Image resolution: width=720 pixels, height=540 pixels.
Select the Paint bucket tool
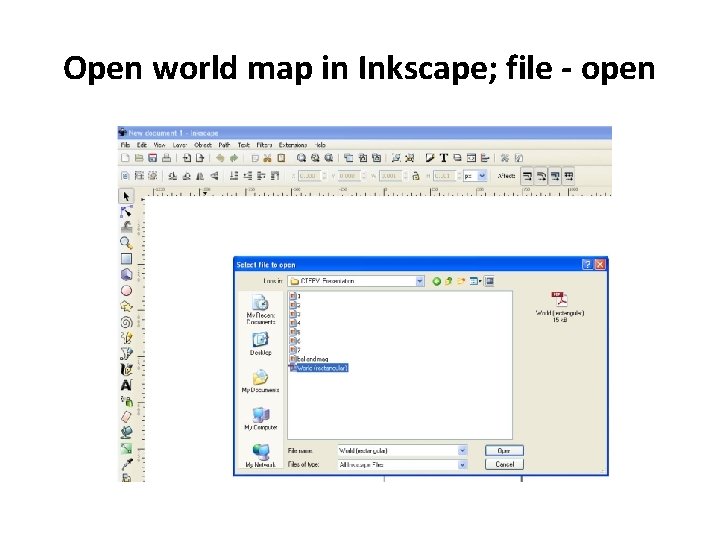(x=126, y=432)
